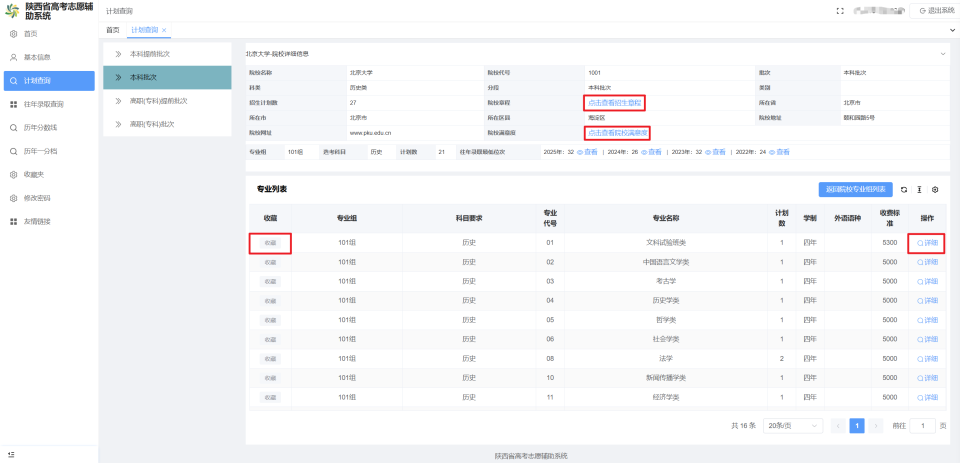This screenshot has height=463, width=960.
Task: Open 详细 for 法学
Action: pos(927,358)
